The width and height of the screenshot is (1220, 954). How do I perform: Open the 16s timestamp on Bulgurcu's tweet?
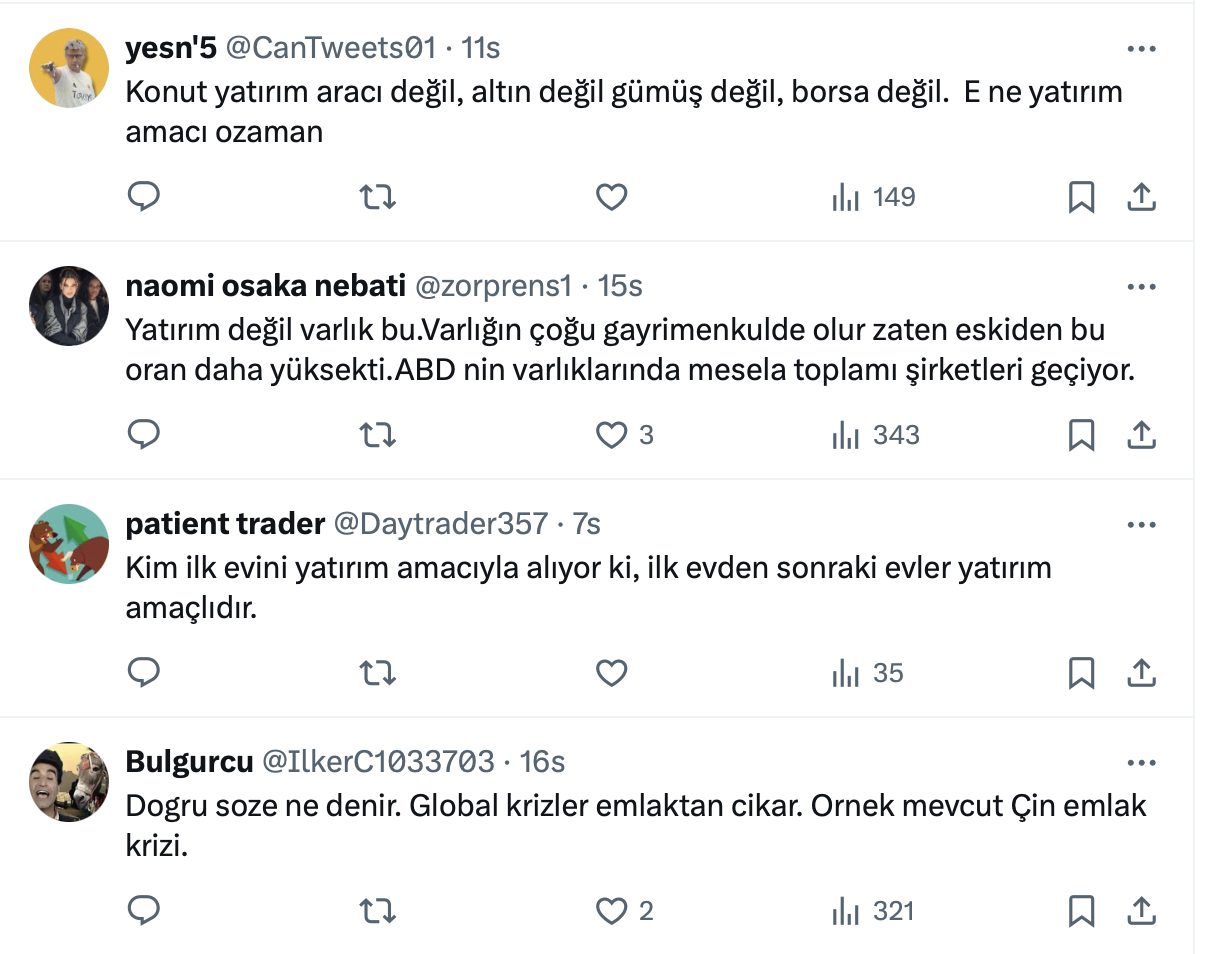(x=543, y=762)
